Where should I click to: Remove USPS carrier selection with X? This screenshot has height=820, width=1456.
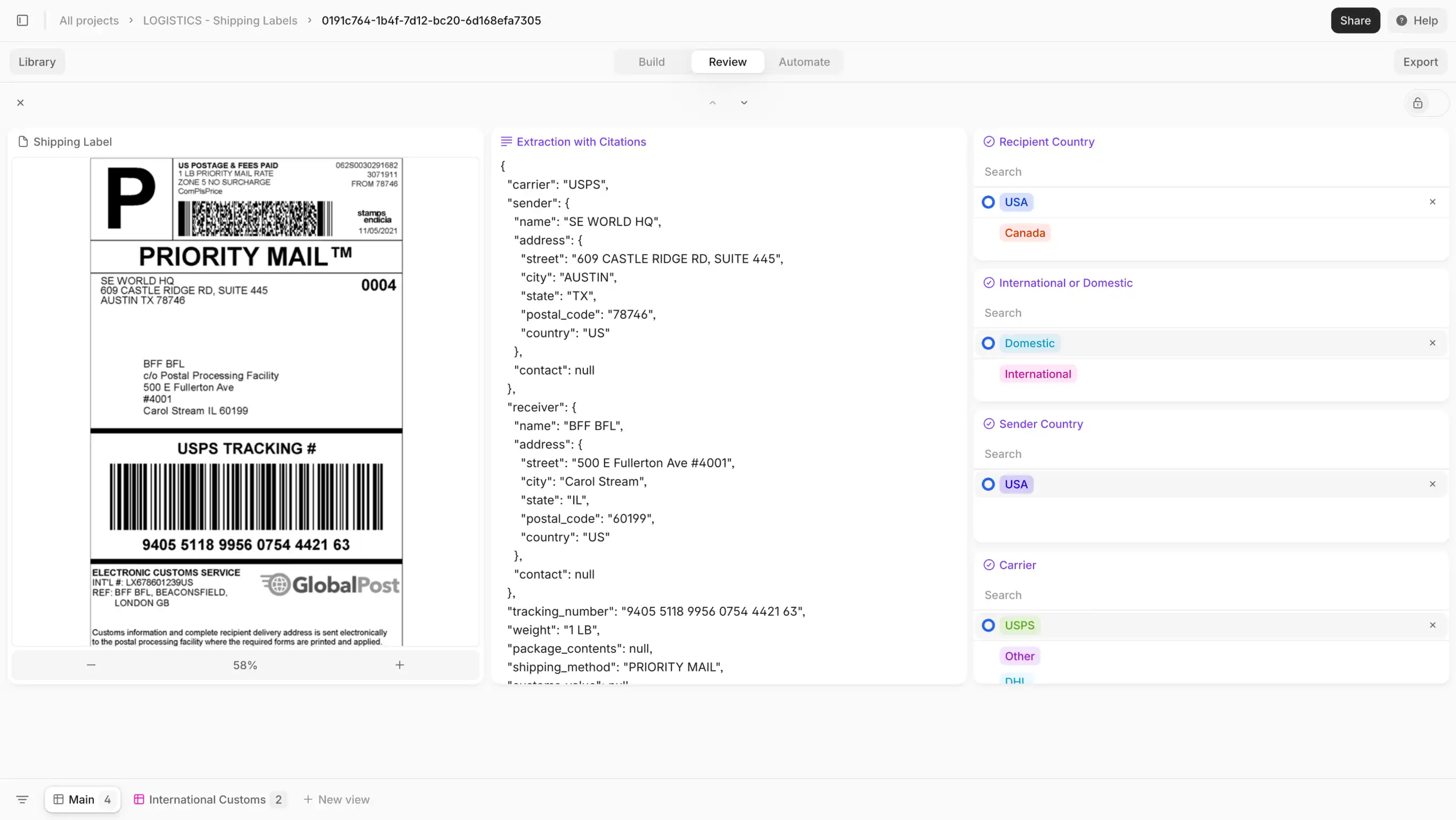click(x=1432, y=625)
